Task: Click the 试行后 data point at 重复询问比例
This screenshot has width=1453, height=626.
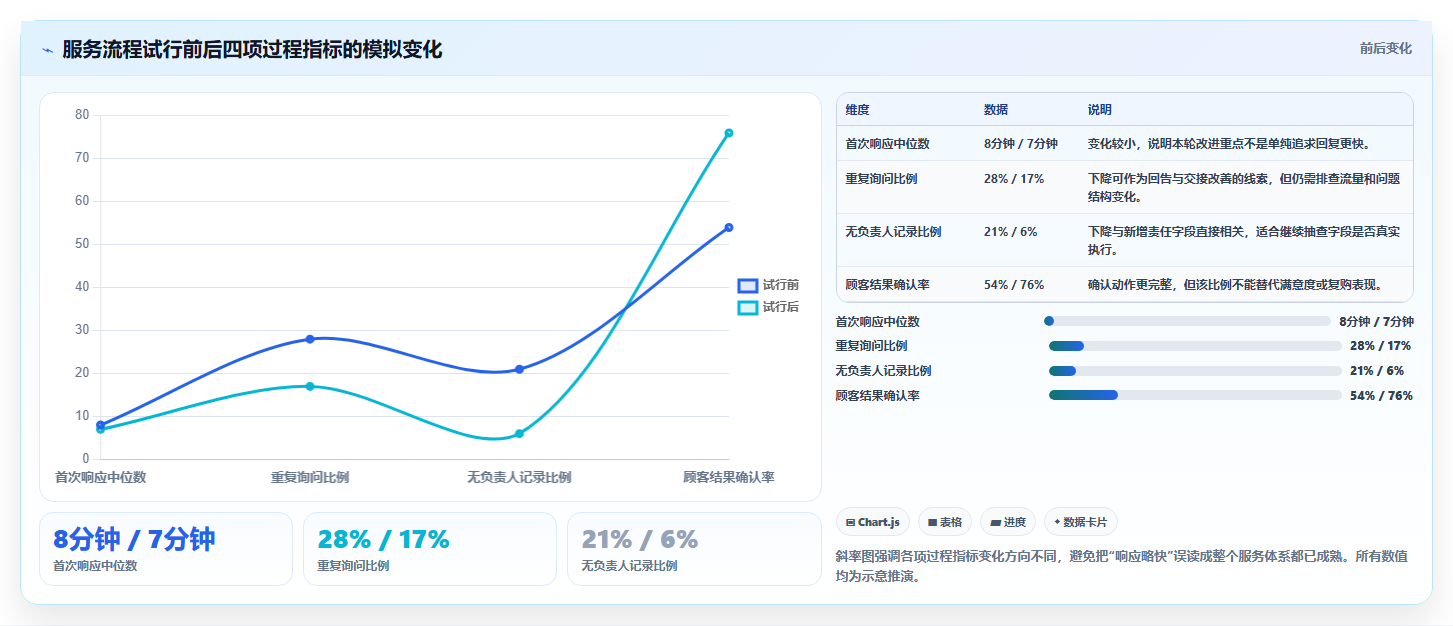Action: pos(310,386)
